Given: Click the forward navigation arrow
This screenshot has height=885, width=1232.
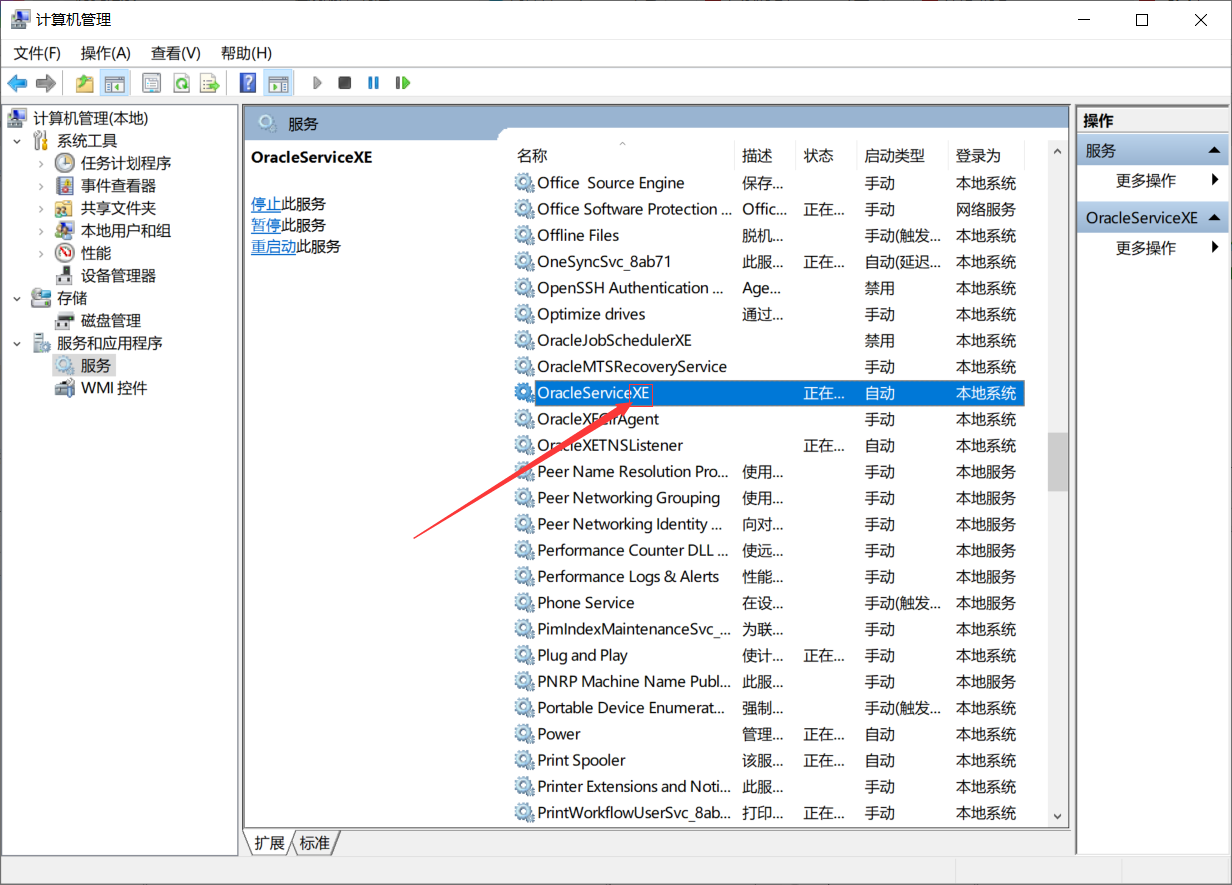Looking at the screenshot, I should click(x=45, y=83).
